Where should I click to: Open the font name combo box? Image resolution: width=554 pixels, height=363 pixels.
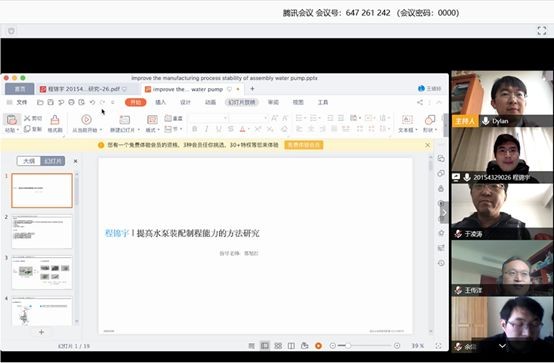tap(208, 118)
